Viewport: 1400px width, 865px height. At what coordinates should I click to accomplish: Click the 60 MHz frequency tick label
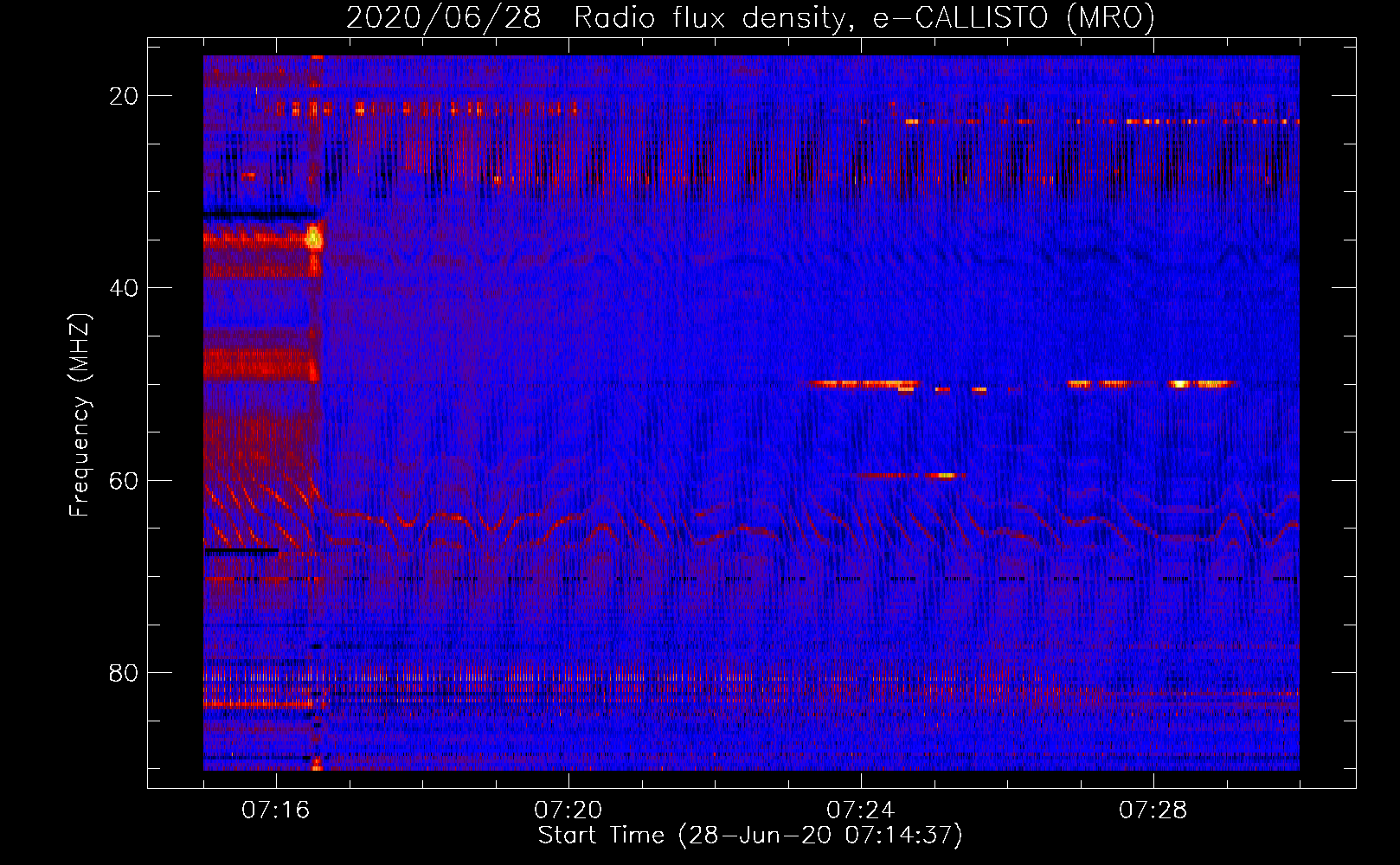point(124,480)
